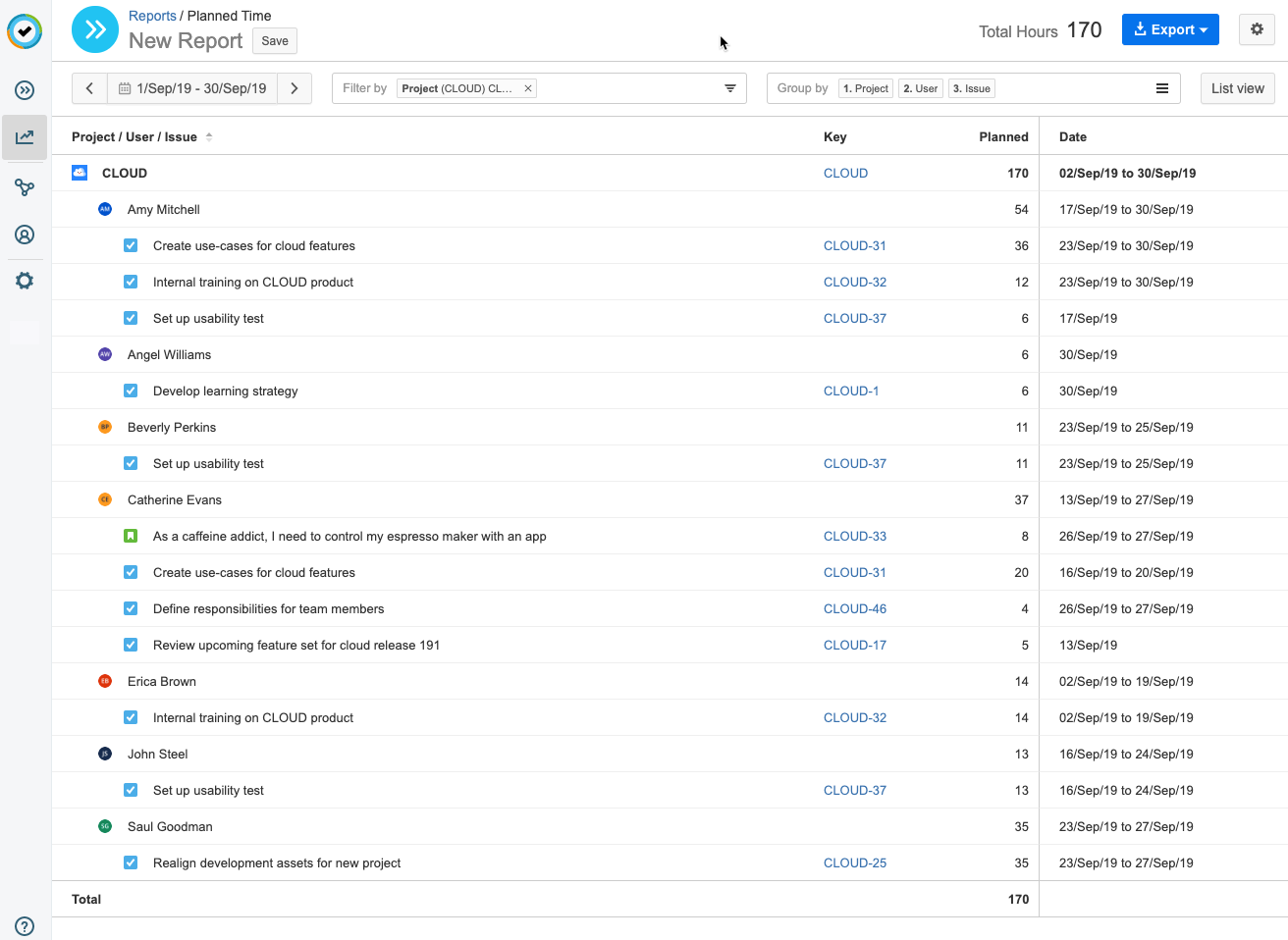Navigate to Reports breadcrumb
Screen dimensions: 1288x940
pos(152,16)
